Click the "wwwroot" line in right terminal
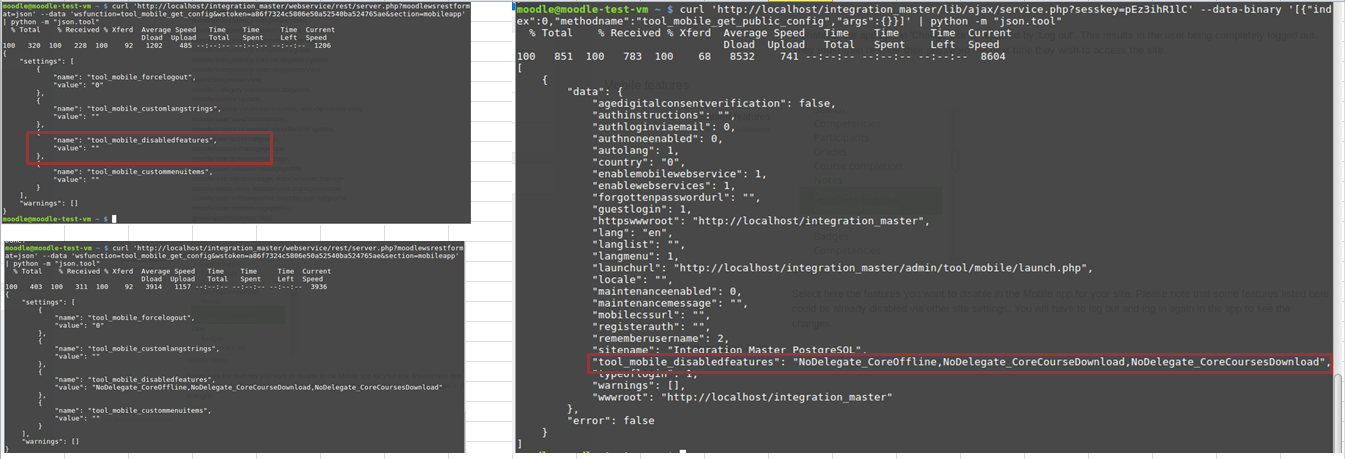The image size is (1345, 459). click(740, 396)
